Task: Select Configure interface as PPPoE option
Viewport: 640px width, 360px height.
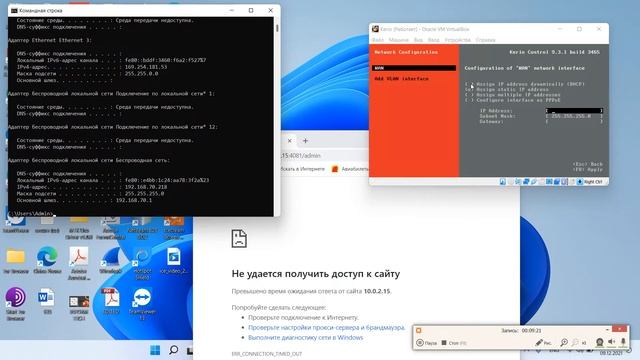Action: (513, 100)
